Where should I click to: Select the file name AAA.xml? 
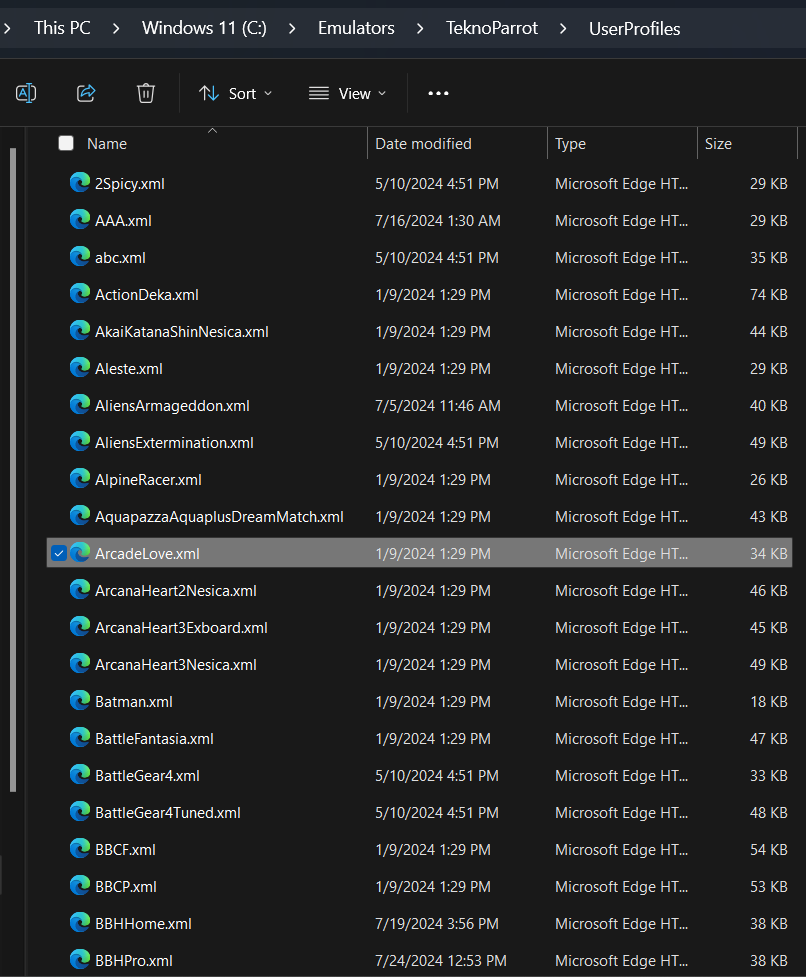(123, 221)
